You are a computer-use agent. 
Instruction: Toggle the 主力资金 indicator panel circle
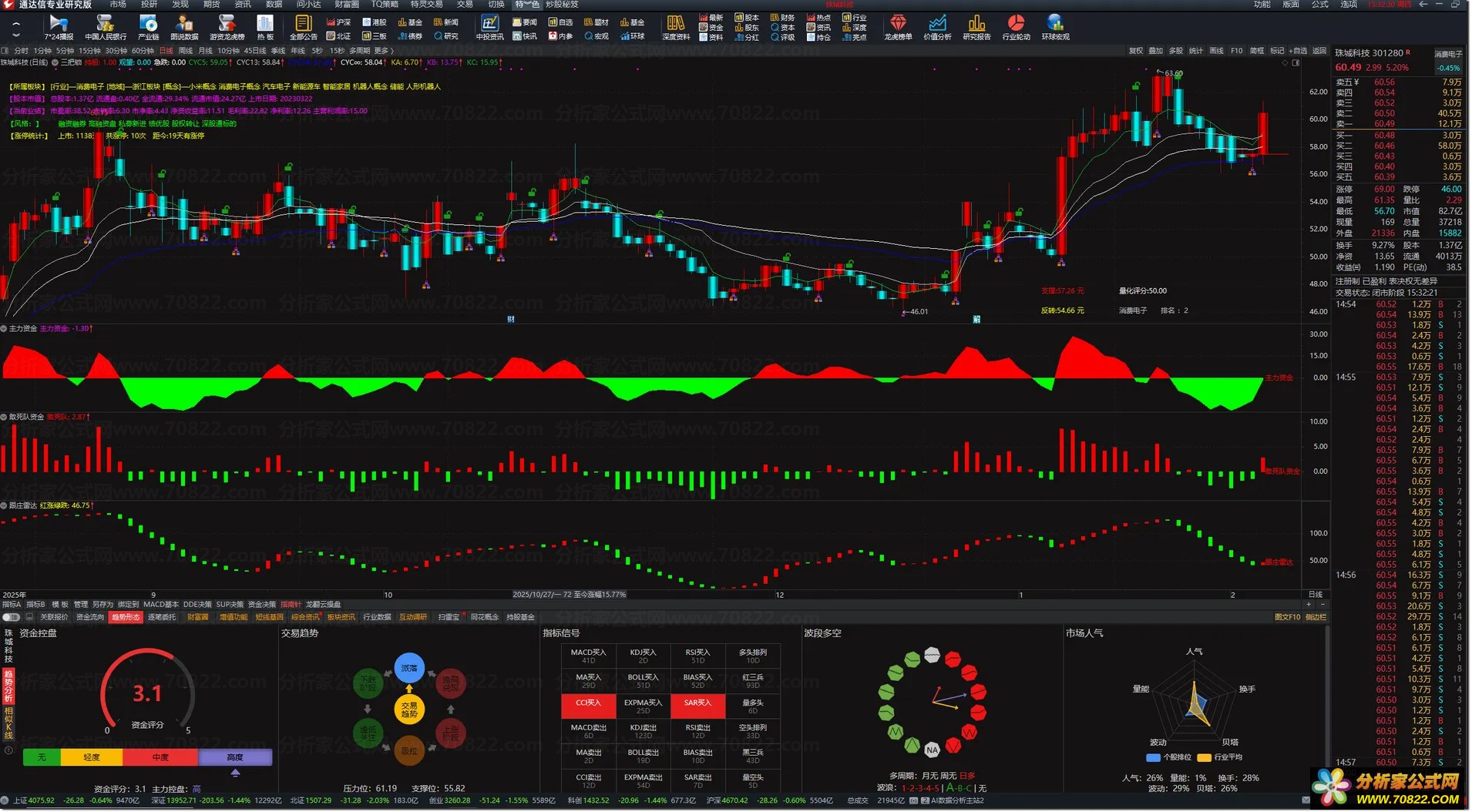tap(4, 328)
